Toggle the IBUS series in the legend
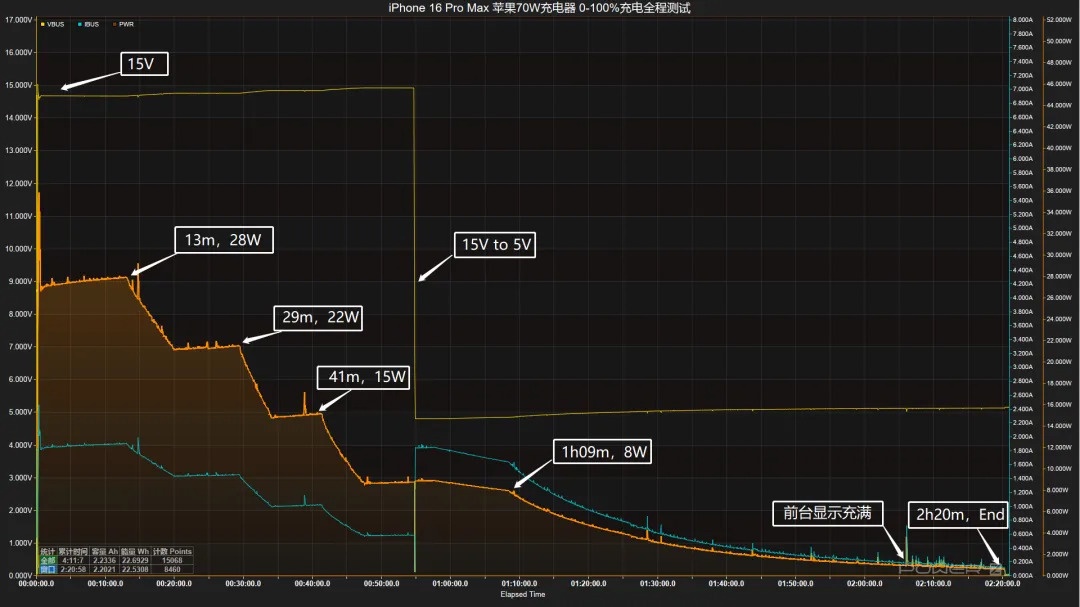 coord(89,24)
